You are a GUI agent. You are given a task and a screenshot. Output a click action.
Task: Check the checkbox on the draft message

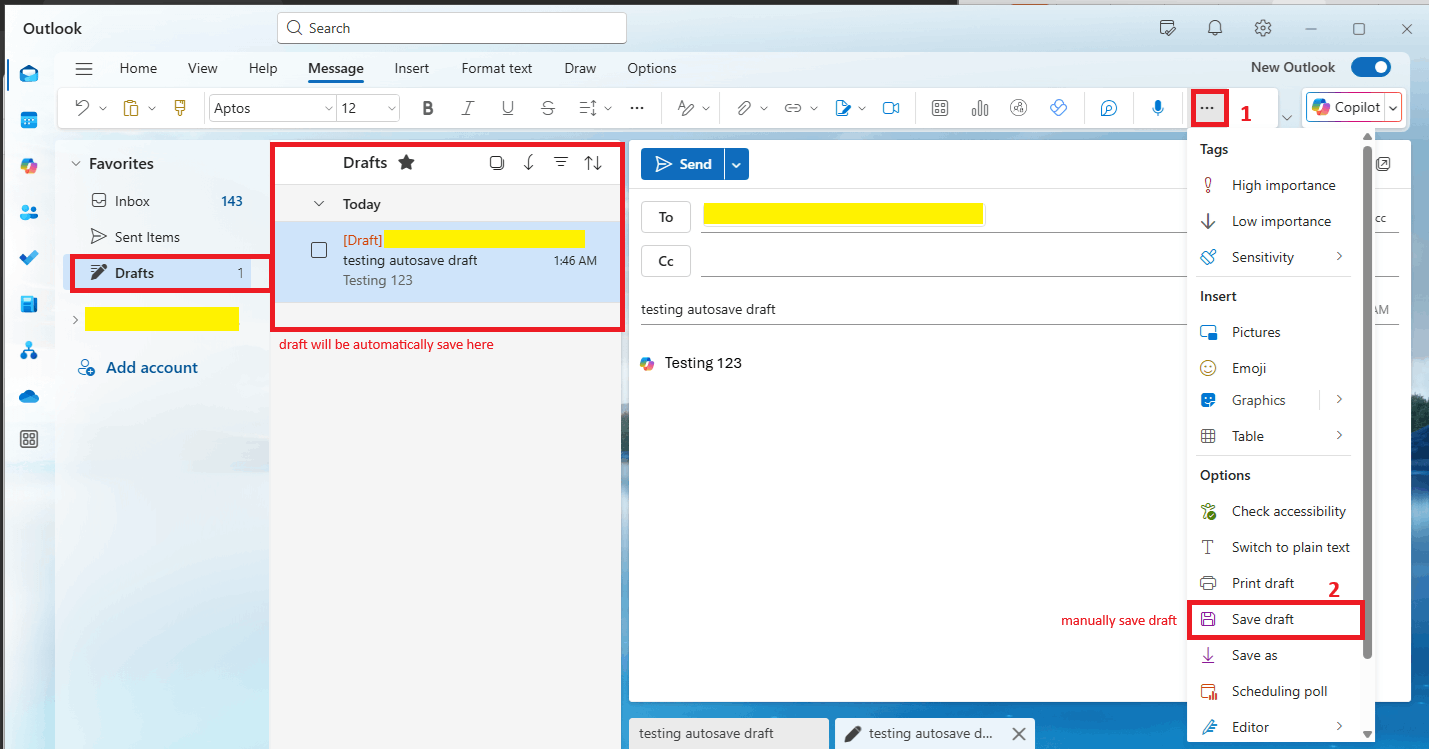(319, 250)
